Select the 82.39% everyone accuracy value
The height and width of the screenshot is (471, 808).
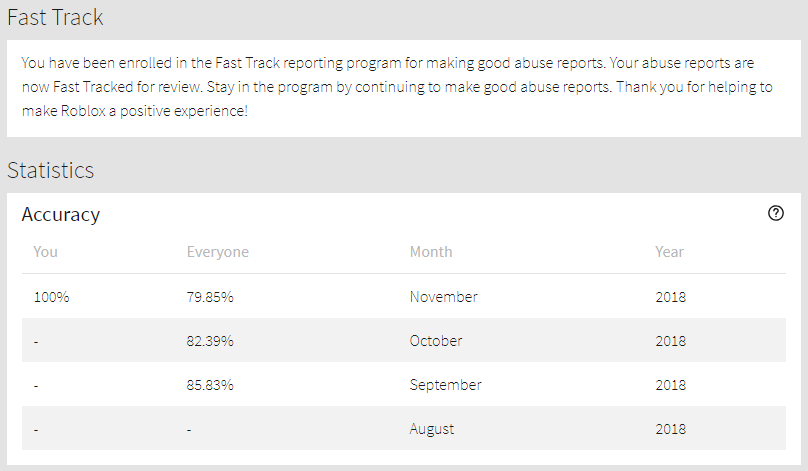[210, 341]
